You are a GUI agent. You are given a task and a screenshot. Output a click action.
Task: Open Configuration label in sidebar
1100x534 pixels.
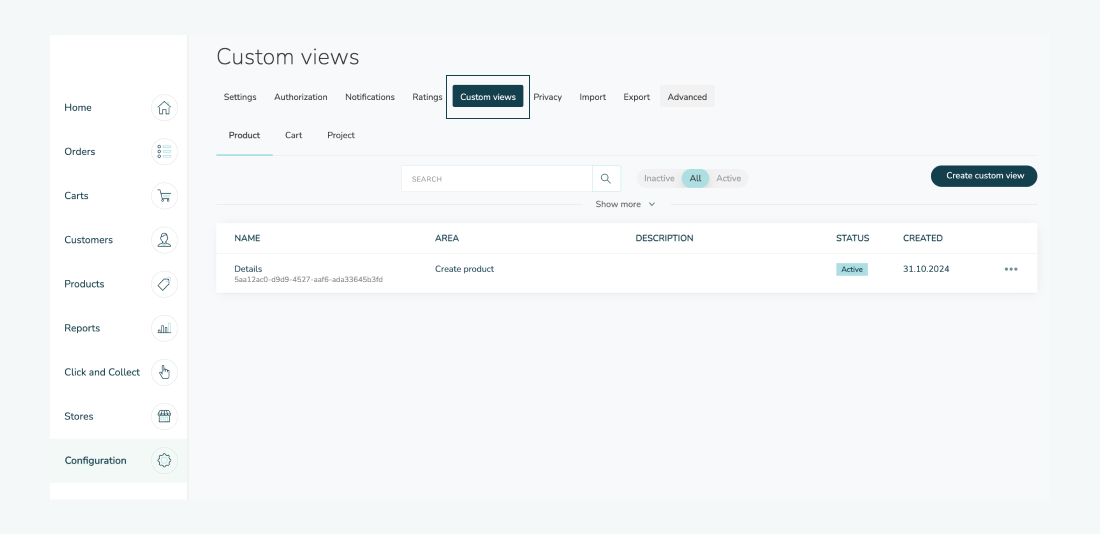95,460
